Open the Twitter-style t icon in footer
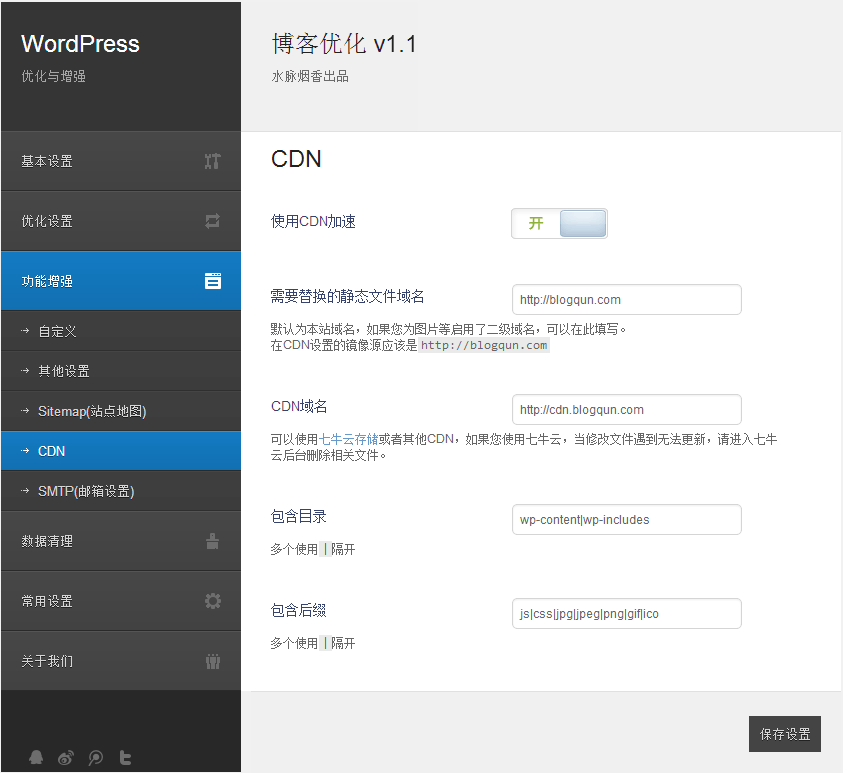 click(x=125, y=757)
